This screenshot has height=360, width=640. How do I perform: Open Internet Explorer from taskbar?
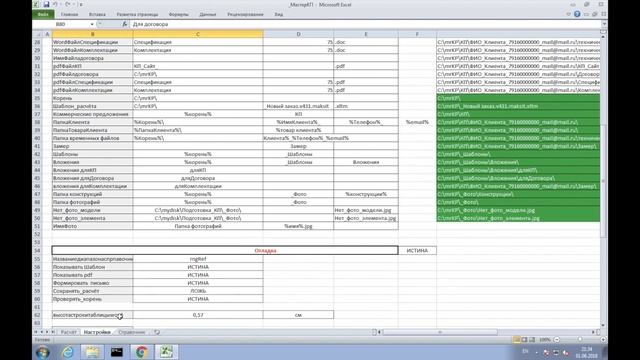click(x=68, y=352)
